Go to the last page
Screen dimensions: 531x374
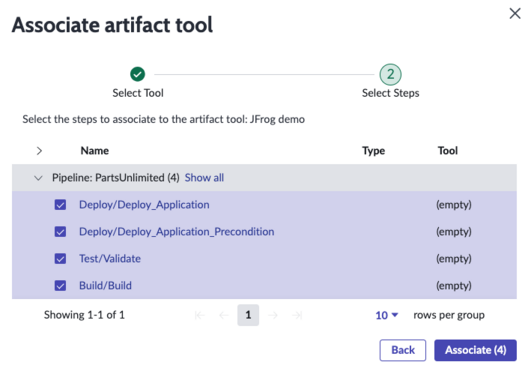click(297, 315)
